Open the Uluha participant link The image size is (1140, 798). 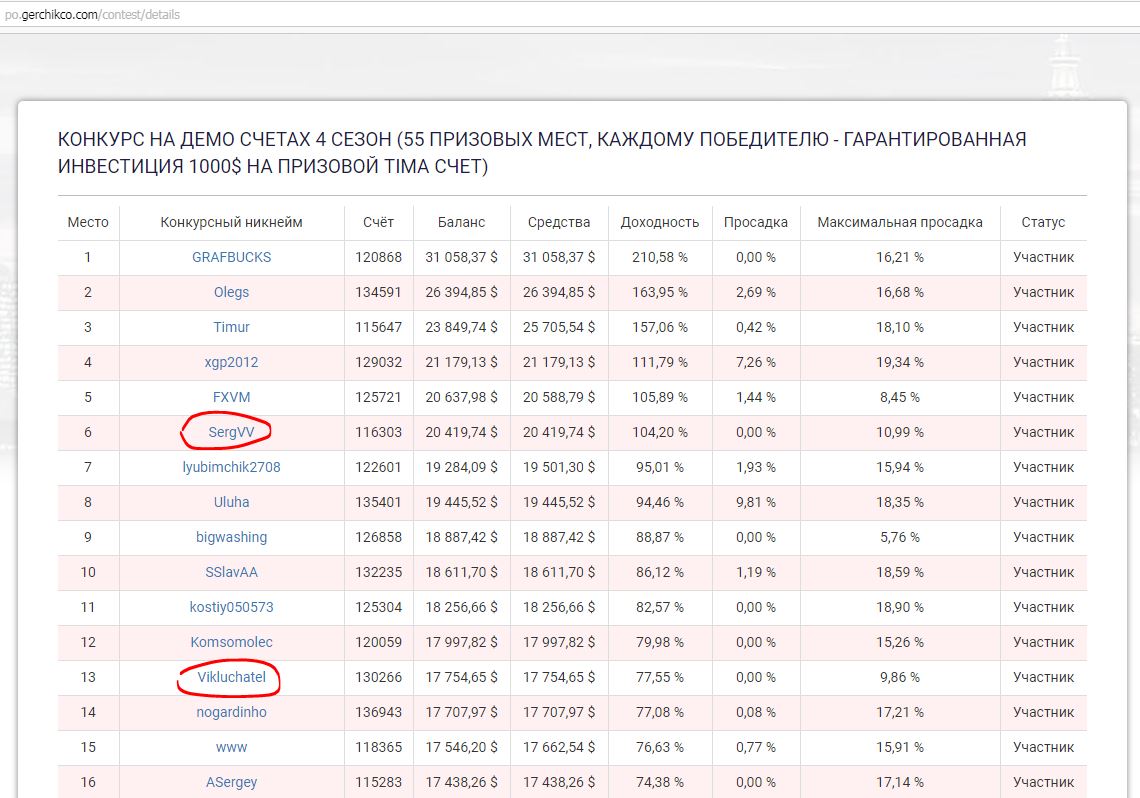click(231, 502)
